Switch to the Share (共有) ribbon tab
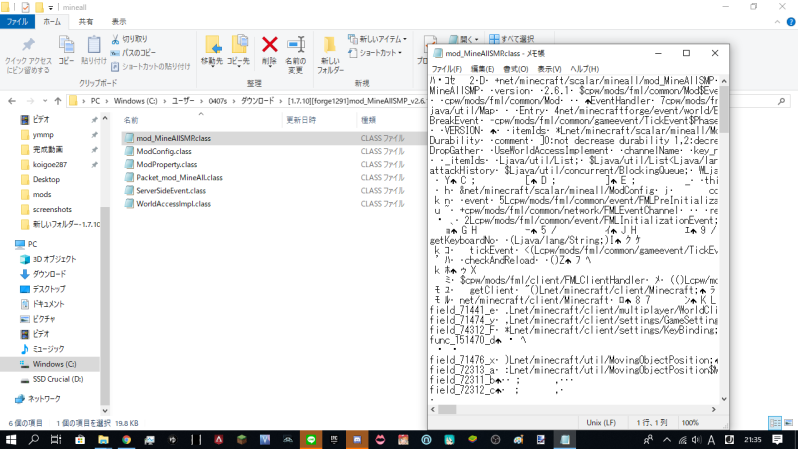Image resolution: width=798 pixels, height=449 pixels. (86, 20)
